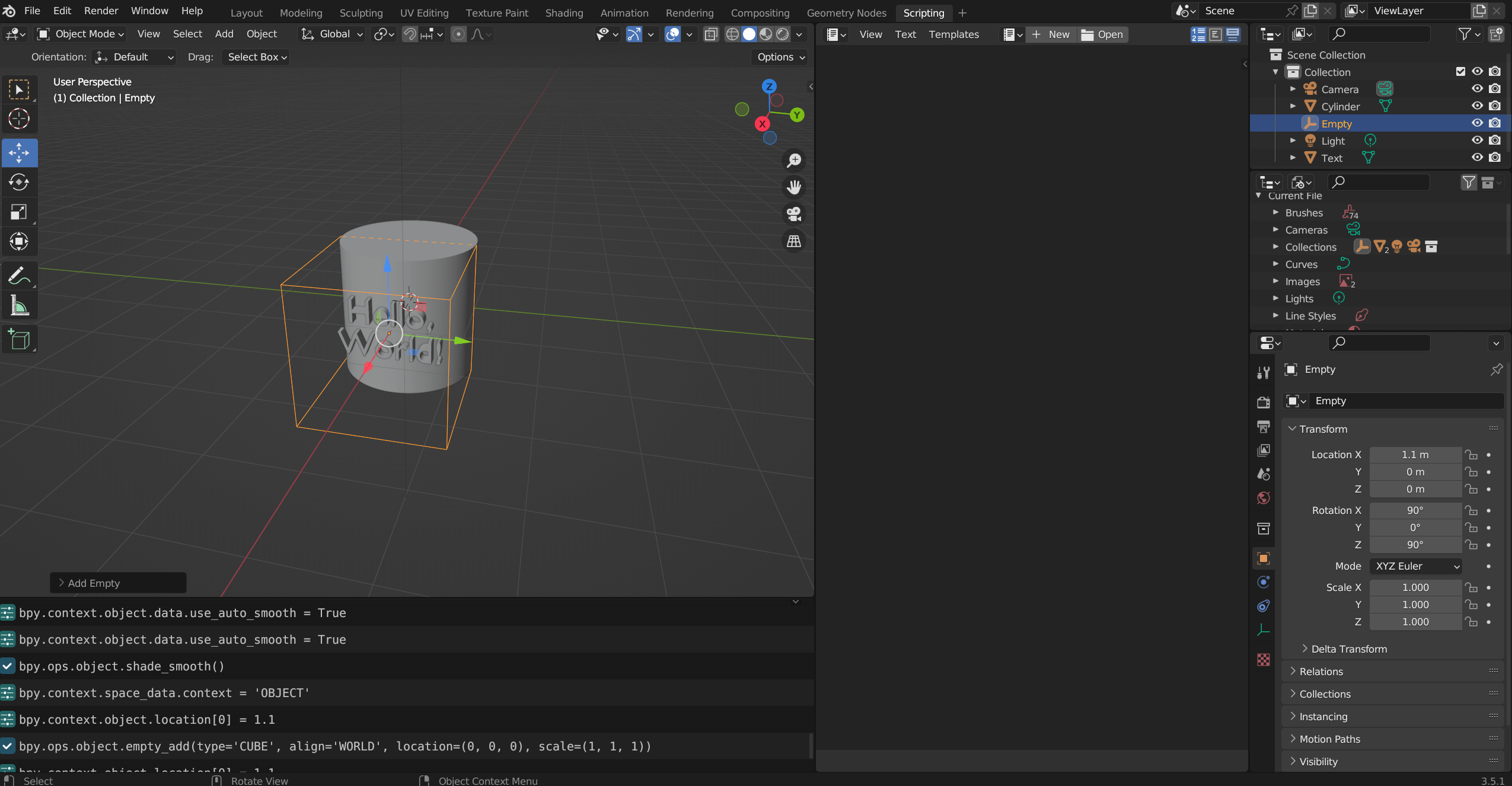The image size is (1512, 786).
Task: Hide the Cylinder in viewport
Action: point(1477,106)
